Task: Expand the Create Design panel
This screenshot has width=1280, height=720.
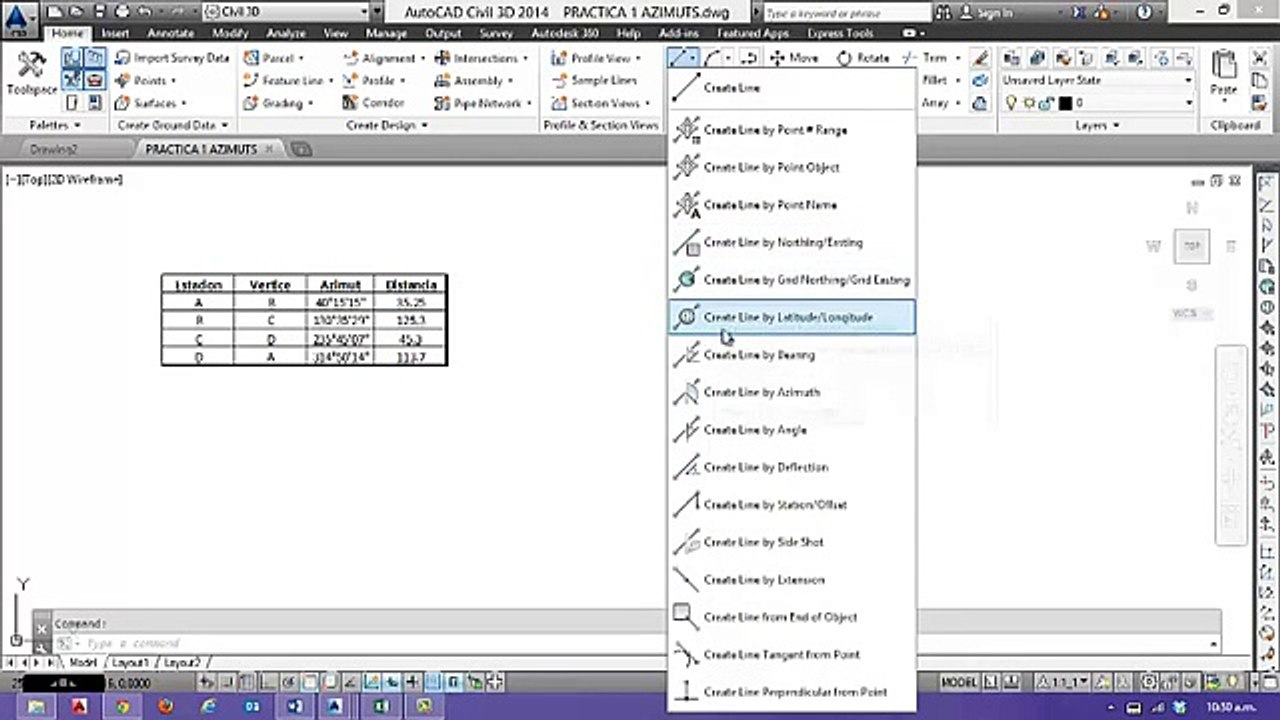Action: [x=387, y=126]
